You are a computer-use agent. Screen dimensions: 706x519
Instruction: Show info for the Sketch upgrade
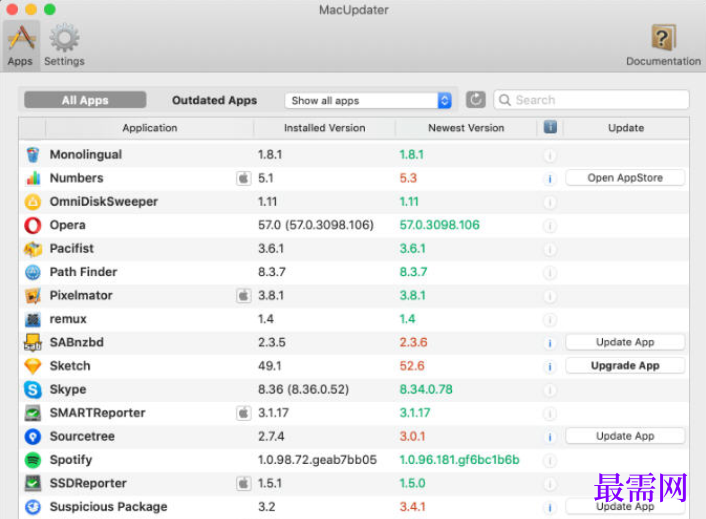pos(550,367)
